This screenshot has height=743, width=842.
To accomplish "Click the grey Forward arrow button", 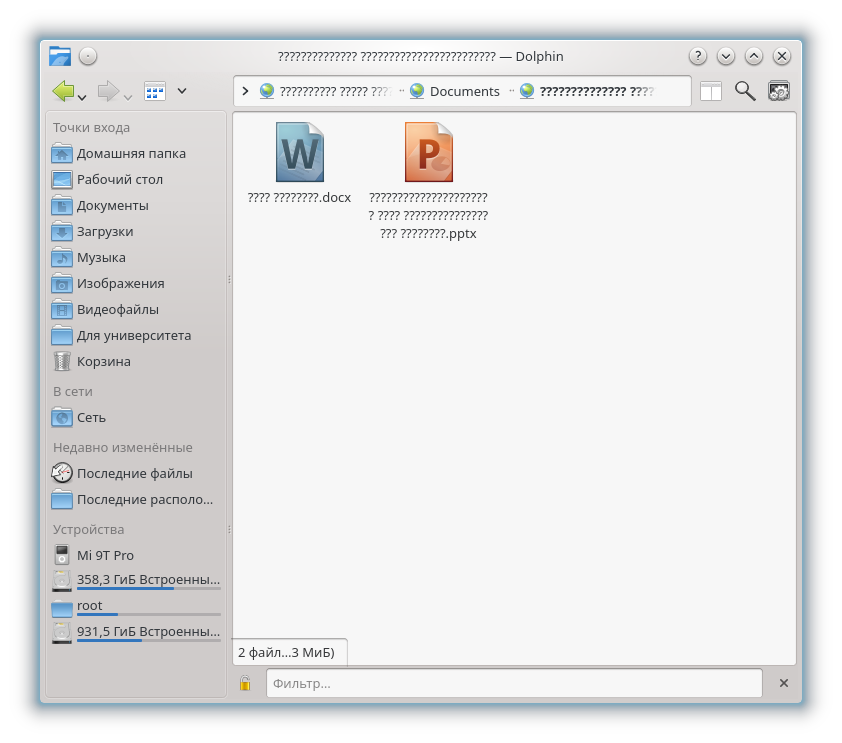I will tap(108, 92).
